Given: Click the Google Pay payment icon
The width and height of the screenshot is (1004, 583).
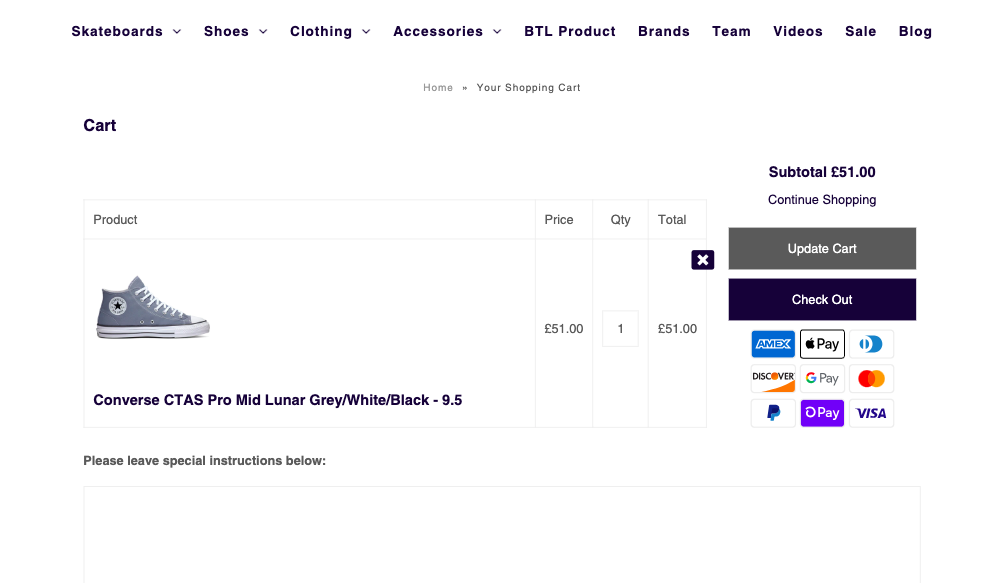Looking at the screenshot, I should (x=822, y=378).
